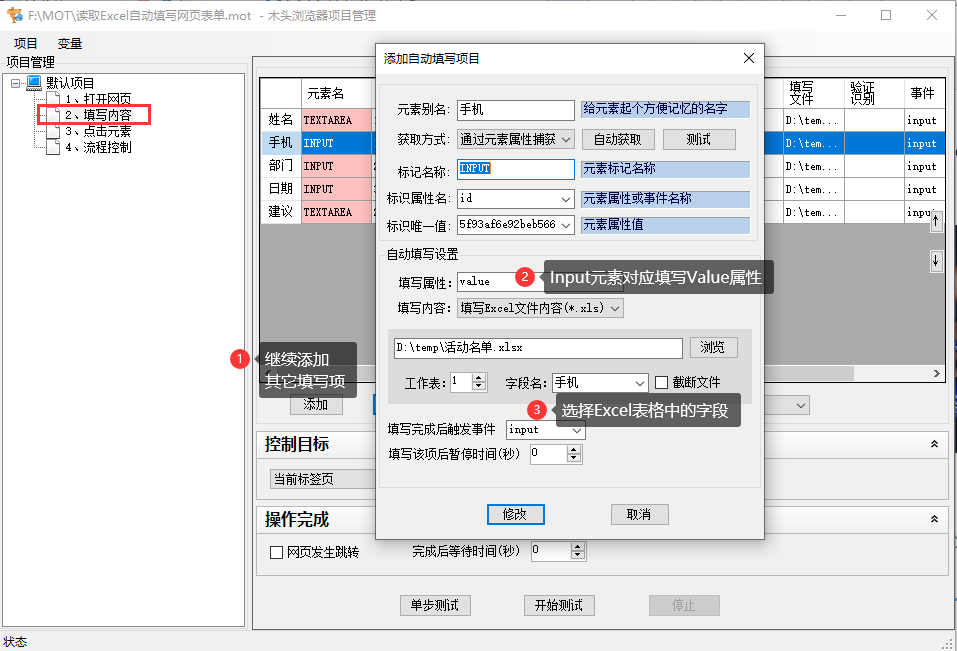Collapse the 默认项目 tree node
The image size is (957, 651).
click(14, 83)
